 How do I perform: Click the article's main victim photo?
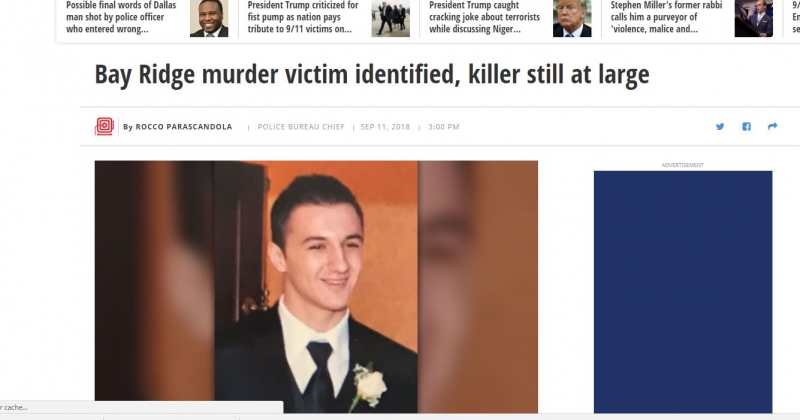click(x=316, y=287)
